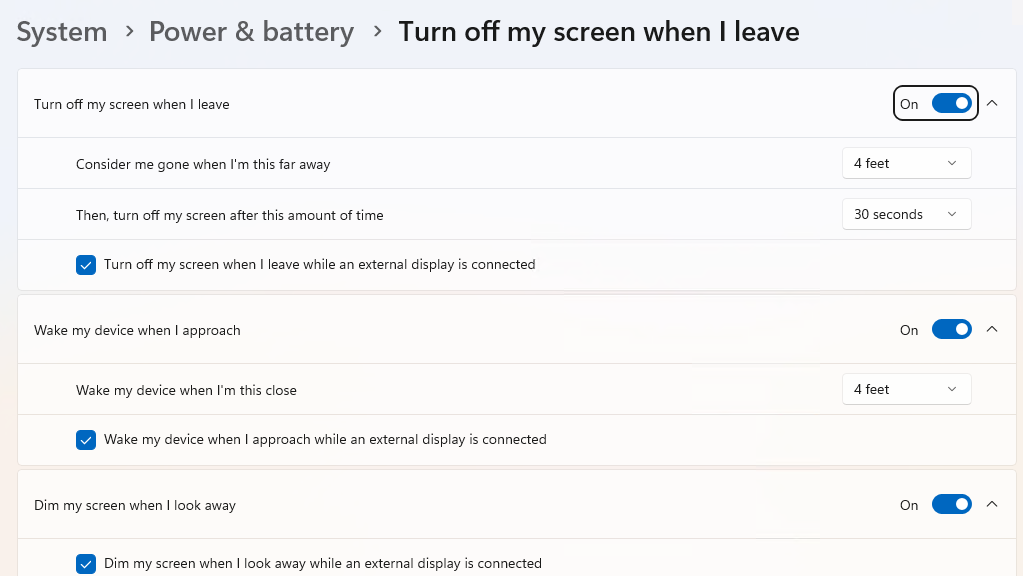Click the breadcrumb chevron after System
Screen dimensions: 1023x576
click(129, 32)
